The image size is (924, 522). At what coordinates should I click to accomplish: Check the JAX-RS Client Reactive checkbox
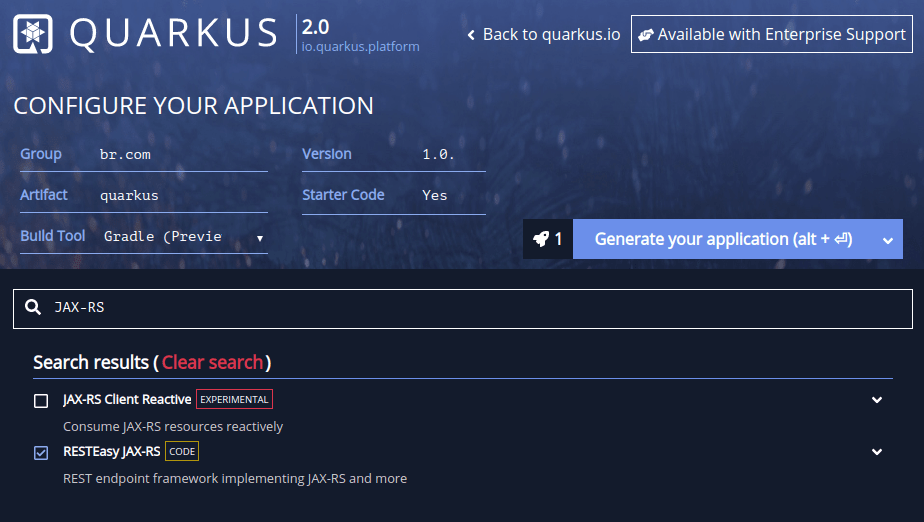pyautogui.click(x=41, y=401)
